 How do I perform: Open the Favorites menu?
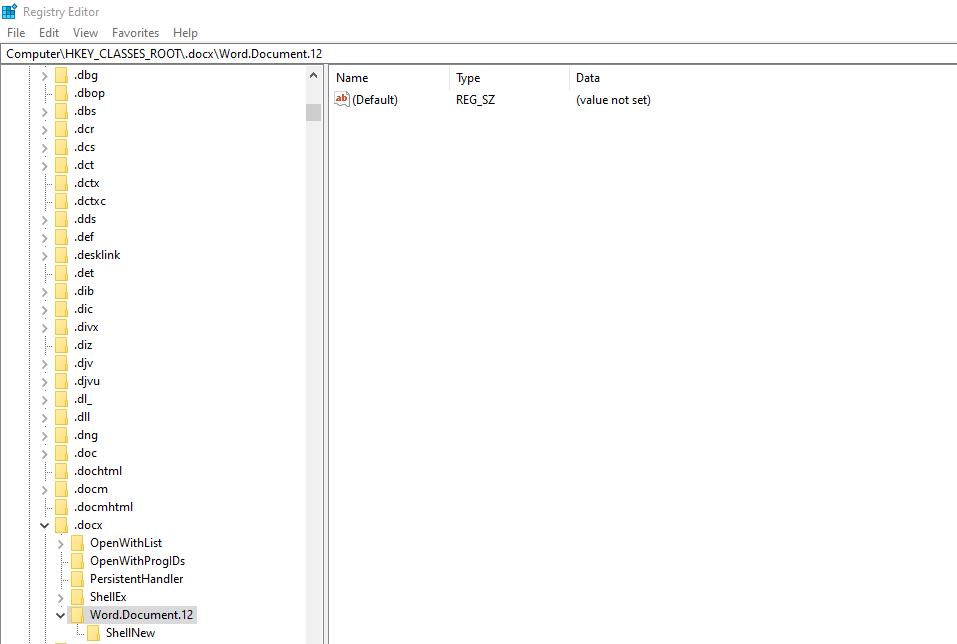tap(135, 33)
